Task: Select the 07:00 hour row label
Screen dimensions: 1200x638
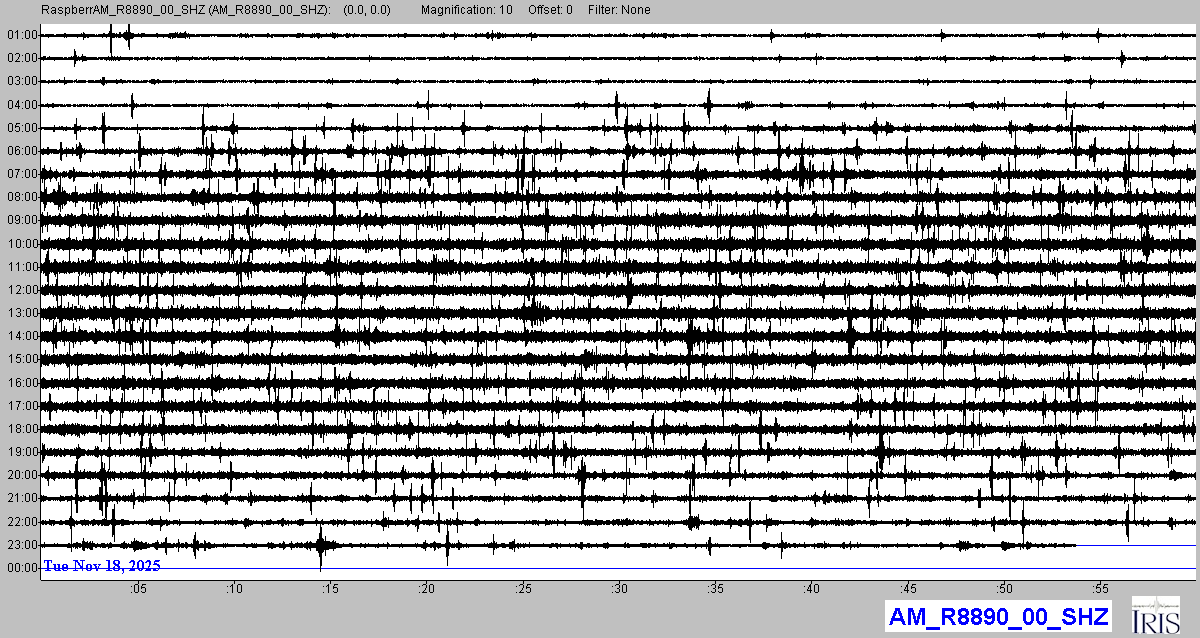Action: 21,174
